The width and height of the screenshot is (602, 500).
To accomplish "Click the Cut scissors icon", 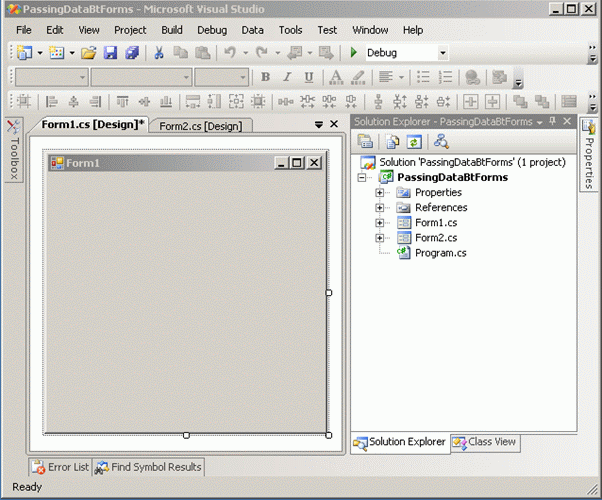I will click(x=159, y=53).
